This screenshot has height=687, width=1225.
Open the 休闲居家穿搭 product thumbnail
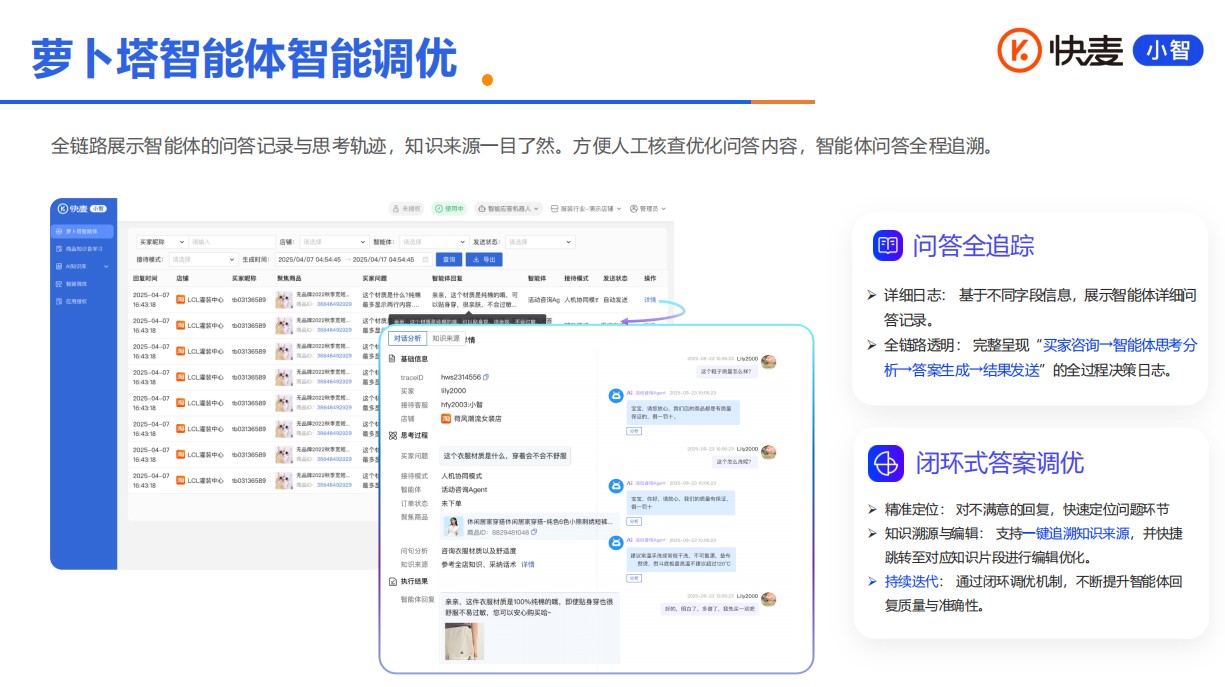click(453, 526)
